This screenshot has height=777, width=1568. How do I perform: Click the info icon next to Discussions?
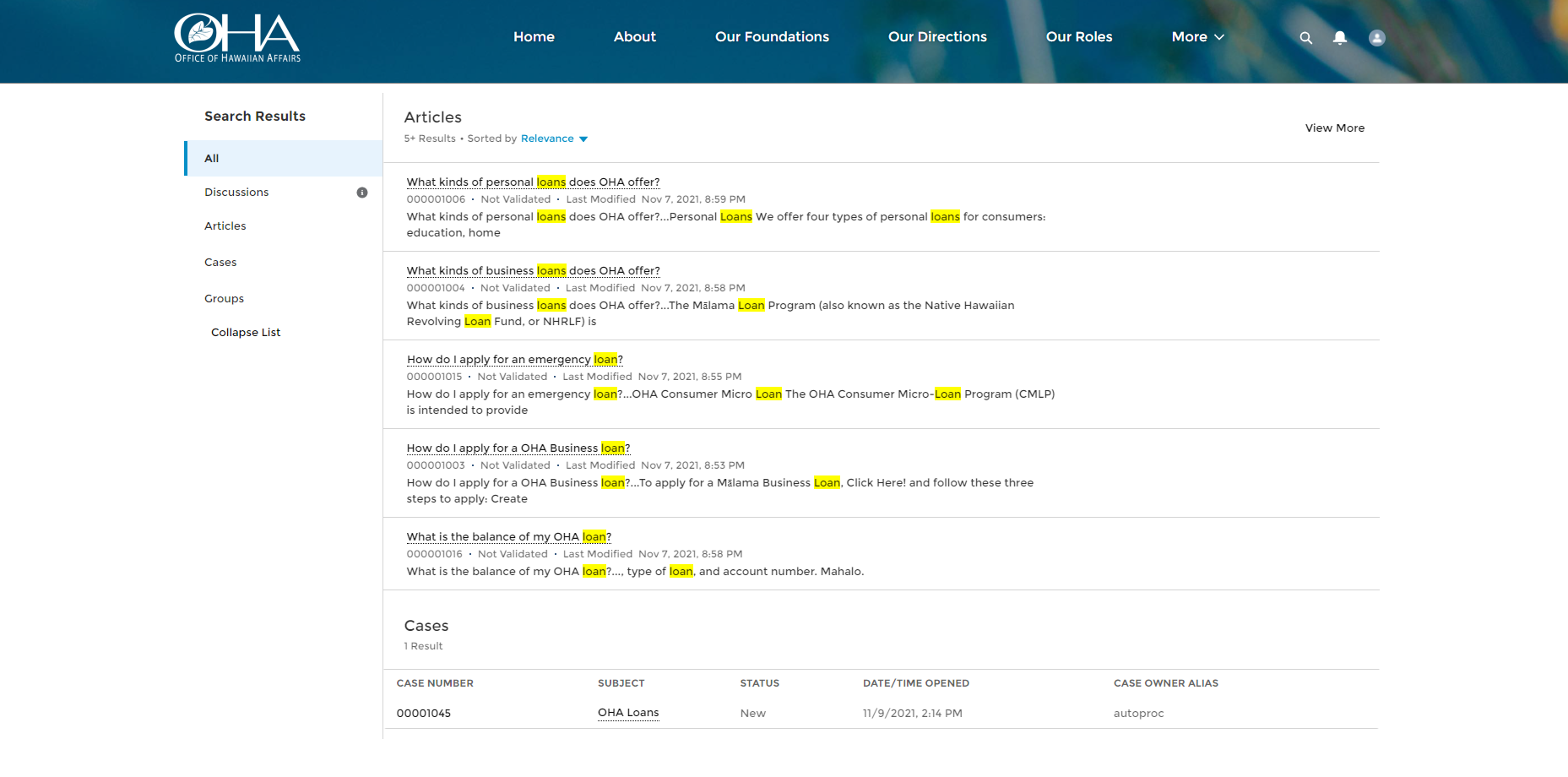point(362,193)
